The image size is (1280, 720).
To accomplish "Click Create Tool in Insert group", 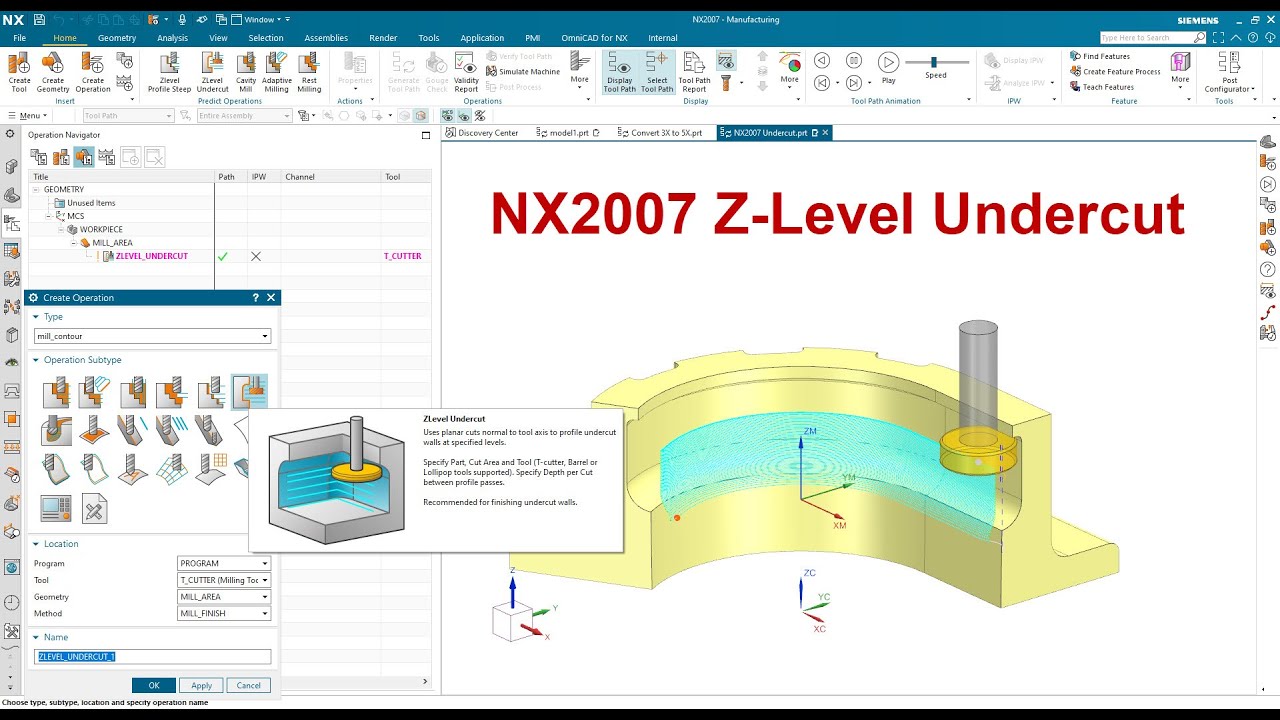I will point(19,72).
